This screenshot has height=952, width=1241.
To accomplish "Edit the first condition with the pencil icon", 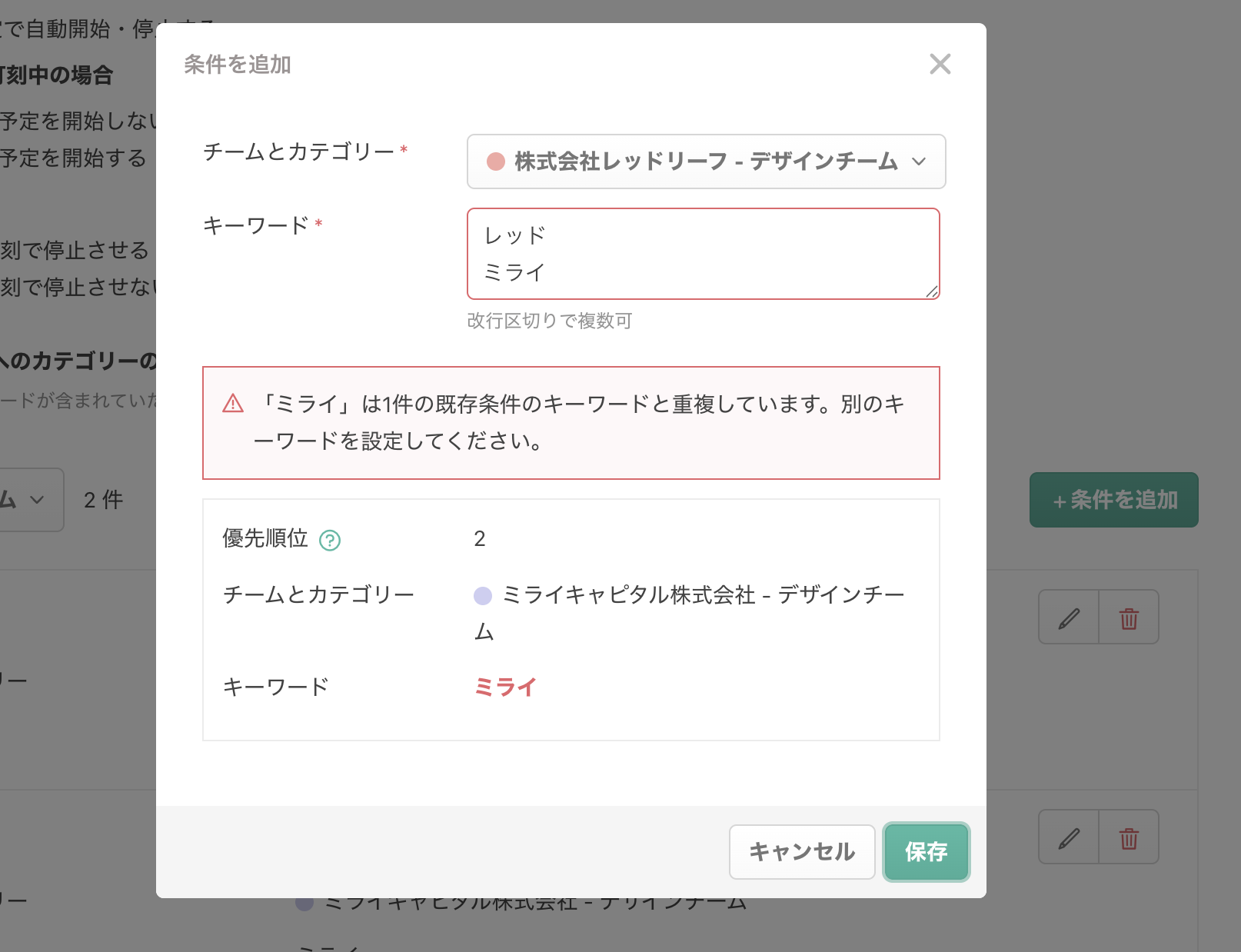I will pyautogui.click(x=1068, y=616).
